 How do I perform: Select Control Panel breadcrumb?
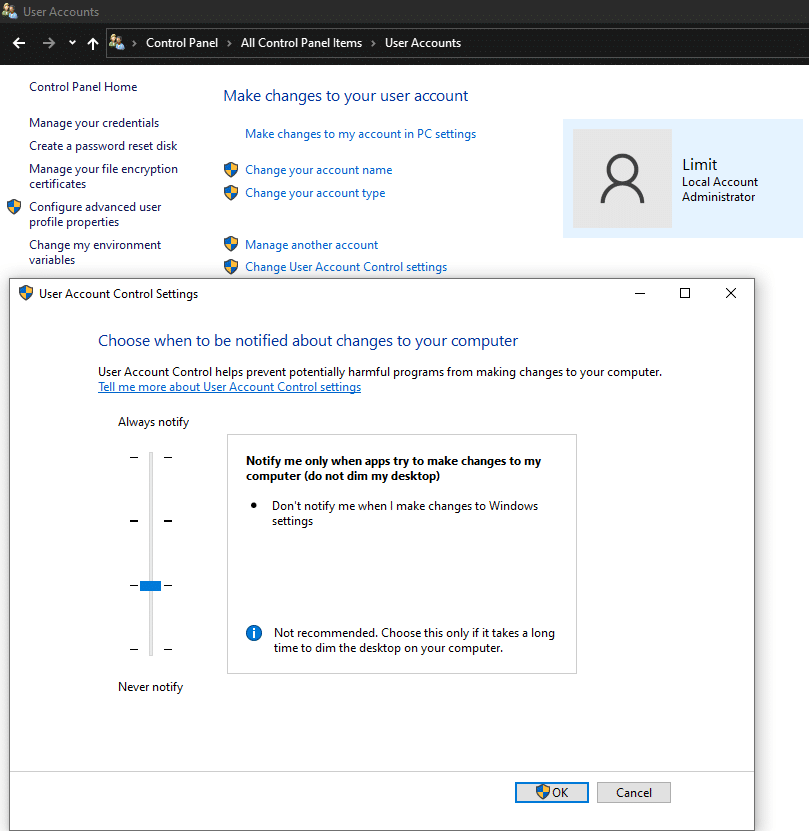coord(182,43)
